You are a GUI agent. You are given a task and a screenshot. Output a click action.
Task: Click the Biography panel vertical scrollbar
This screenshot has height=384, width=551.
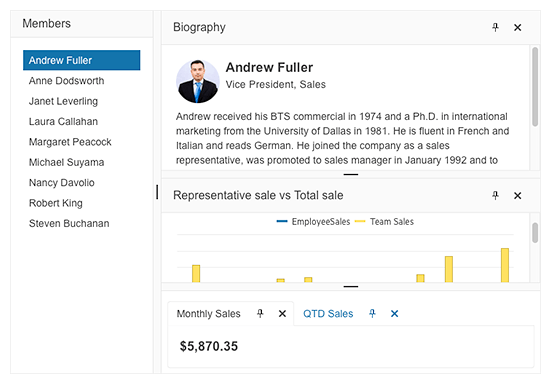[x=535, y=87]
